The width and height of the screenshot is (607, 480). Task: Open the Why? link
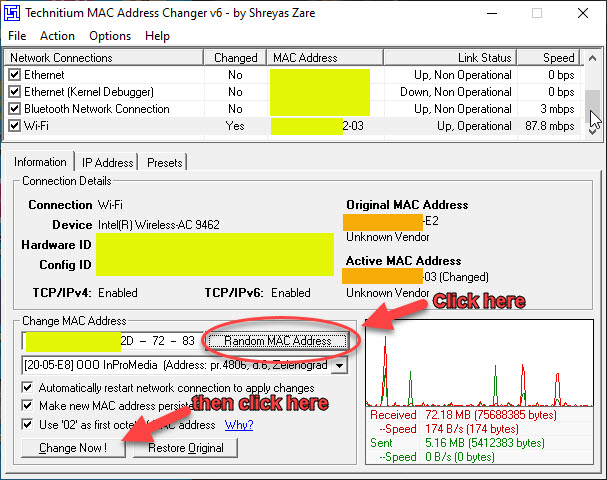[239, 425]
